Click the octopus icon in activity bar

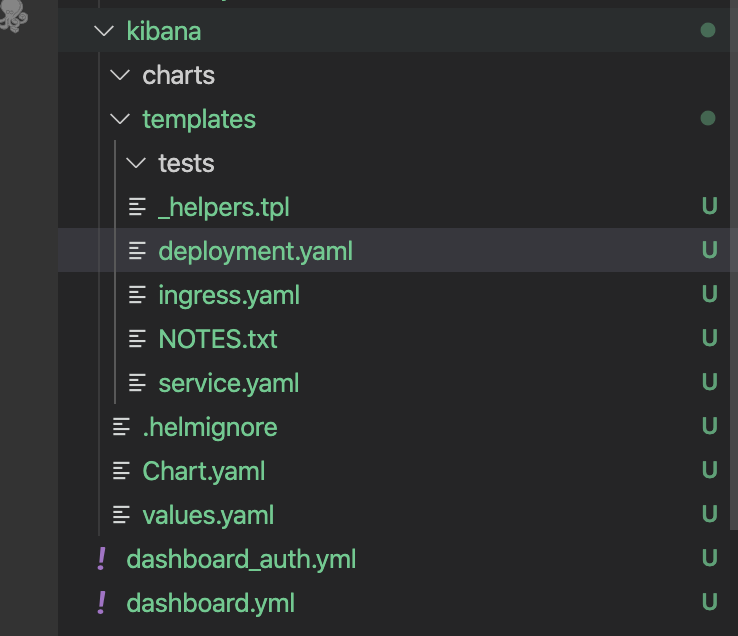click(14, 16)
